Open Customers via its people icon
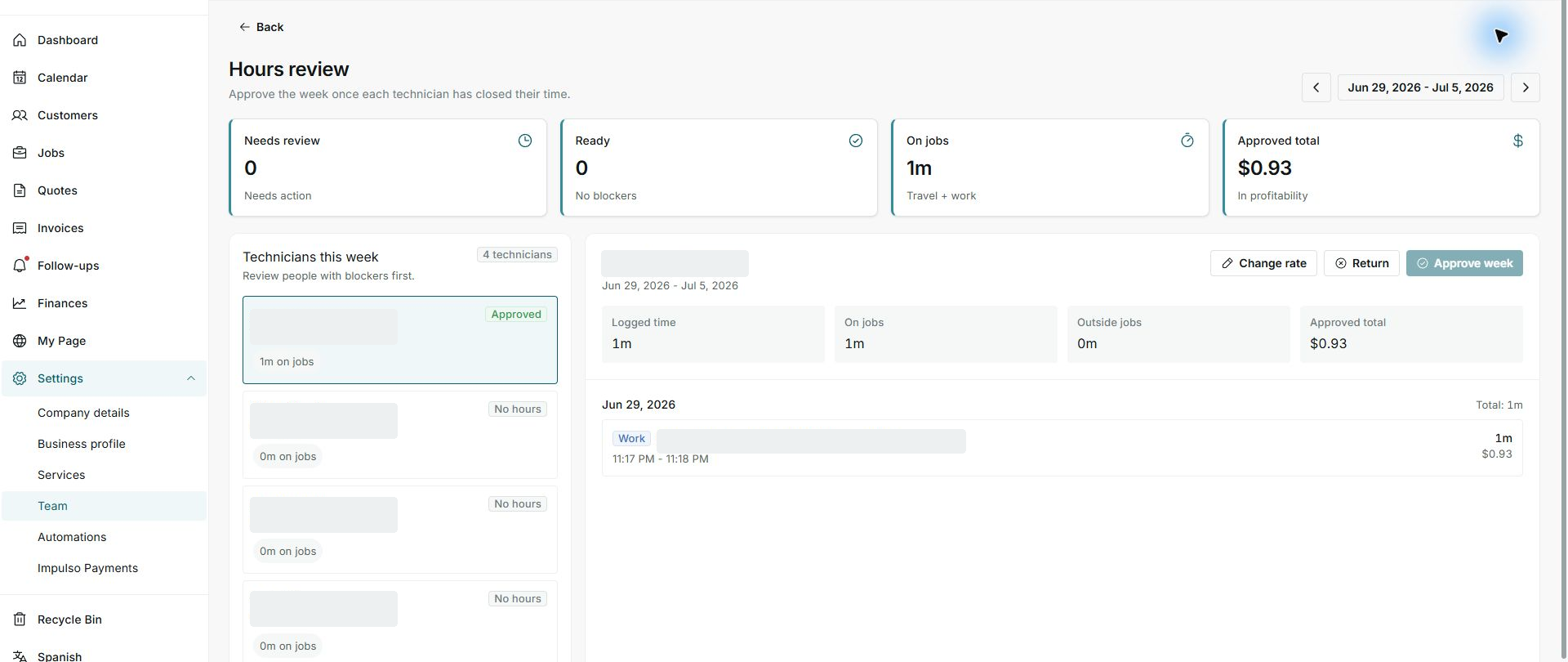The image size is (1568, 662). (20, 115)
